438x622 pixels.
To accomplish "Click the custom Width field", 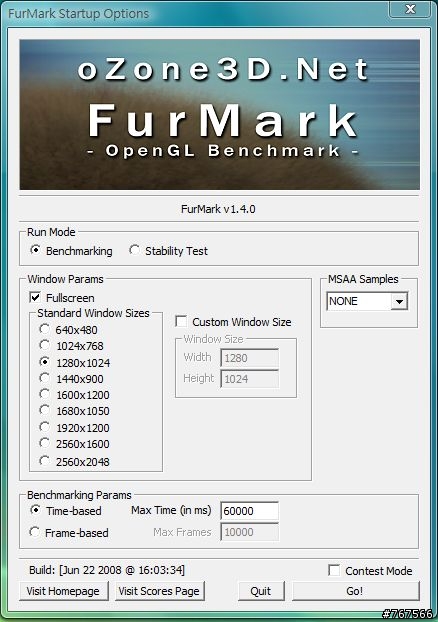I will [x=250, y=358].
